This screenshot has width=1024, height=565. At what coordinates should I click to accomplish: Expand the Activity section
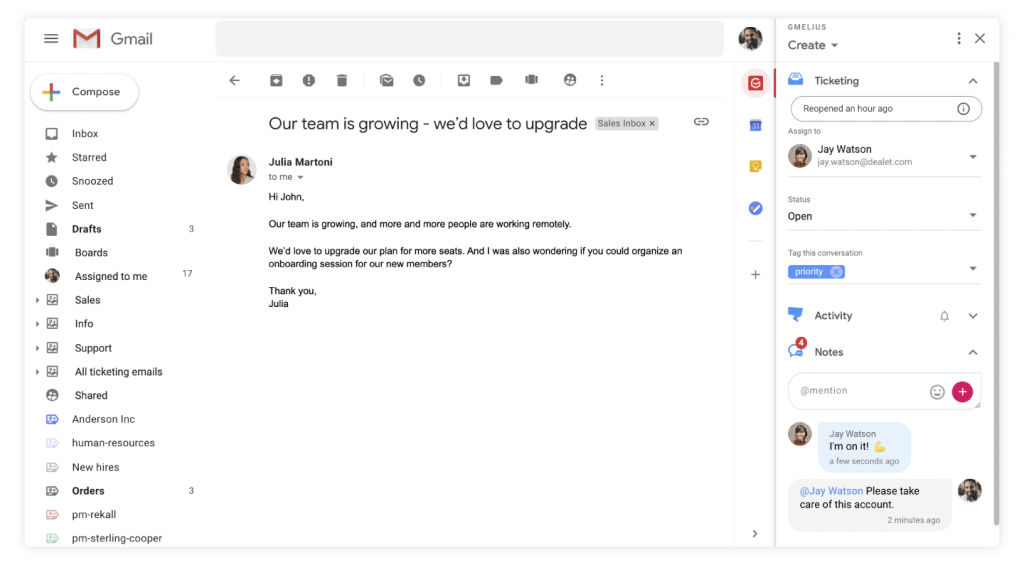pos(973,316)
